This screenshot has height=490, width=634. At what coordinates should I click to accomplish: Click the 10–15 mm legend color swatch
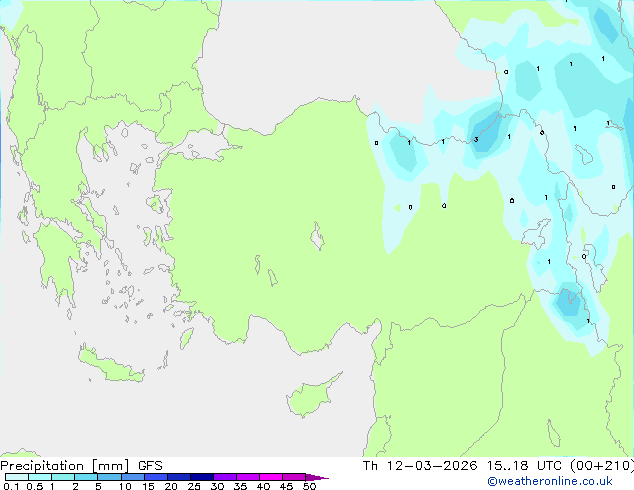click(132, 477)
